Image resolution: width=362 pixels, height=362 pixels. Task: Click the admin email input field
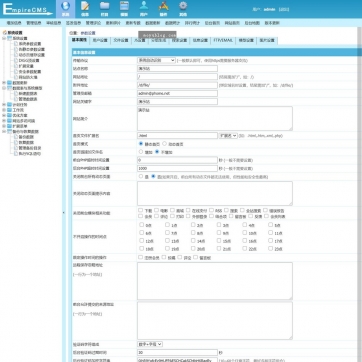tap(177, 93)
